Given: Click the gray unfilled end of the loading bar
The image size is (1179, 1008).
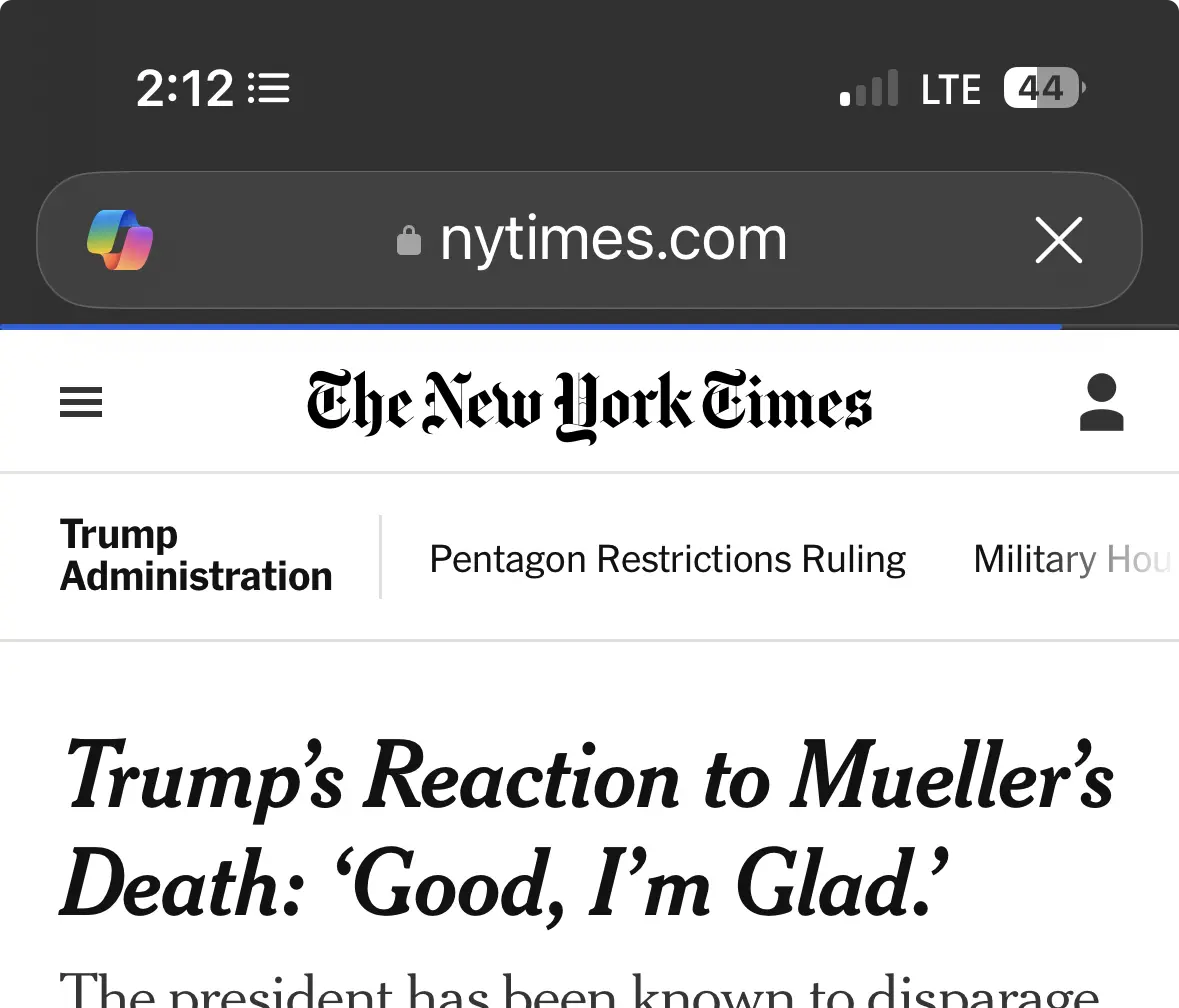Looking at the screenshot, I should point(1120,327).
